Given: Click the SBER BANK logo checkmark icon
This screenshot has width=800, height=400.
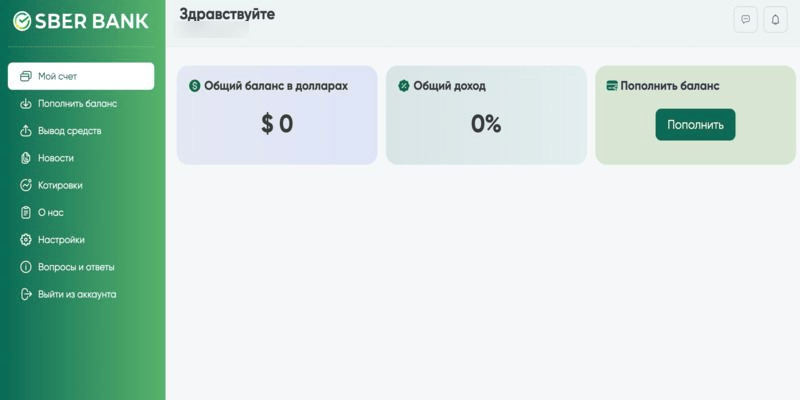Looking at the screenshot, I should (22, 21).
